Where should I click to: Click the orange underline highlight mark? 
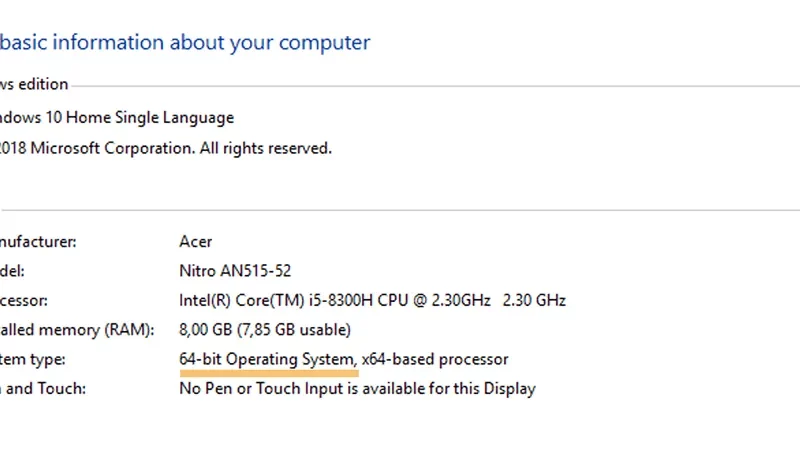[x=269, y=373]
